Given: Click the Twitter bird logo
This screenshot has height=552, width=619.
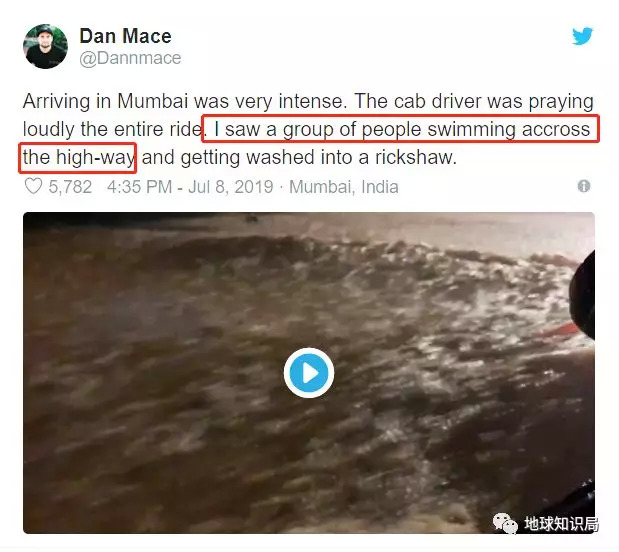Looking at the screenshot, I should click(x=582, y=36).
